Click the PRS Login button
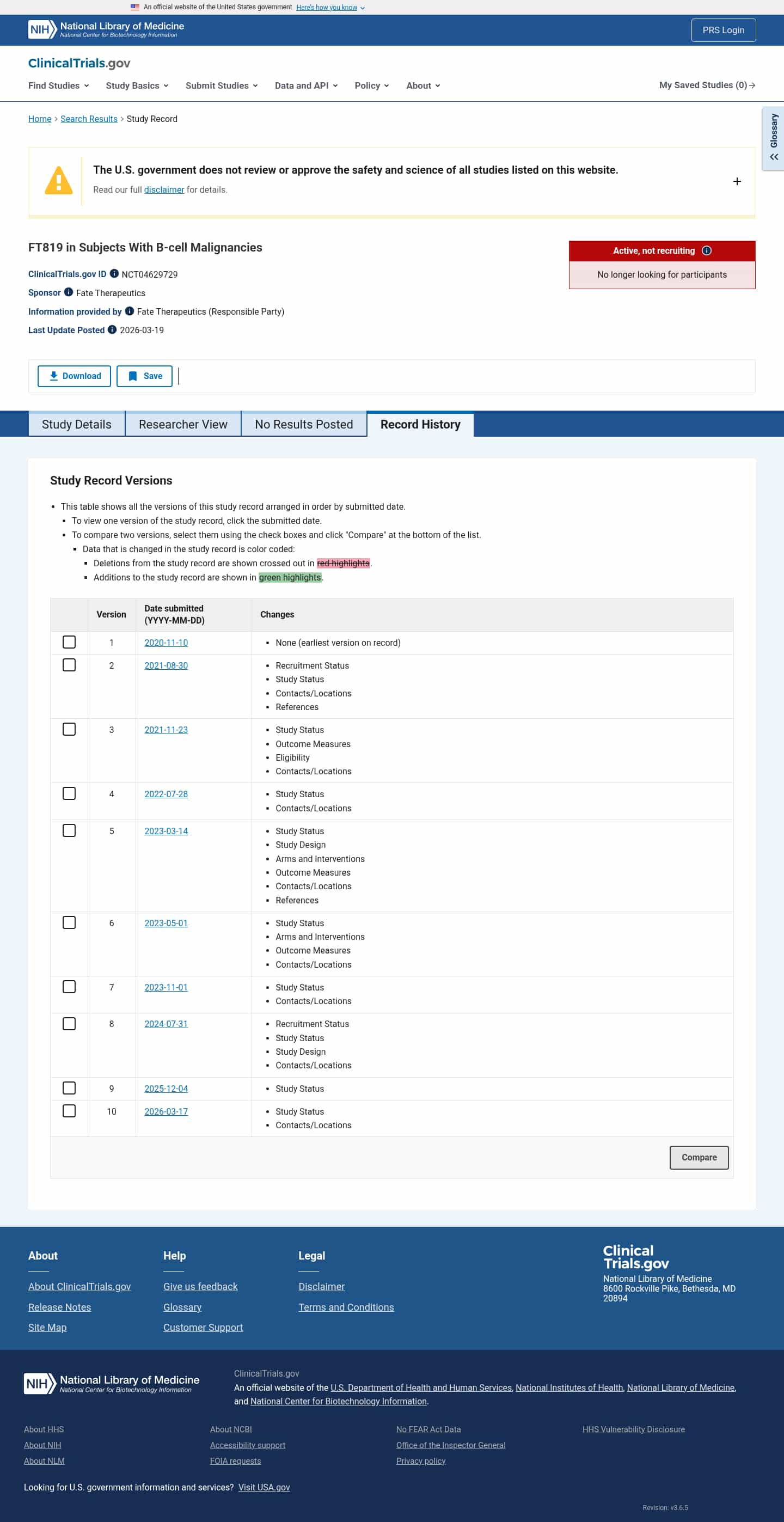The height and width of the screenshot is (1522, 784). coord(723,30)
